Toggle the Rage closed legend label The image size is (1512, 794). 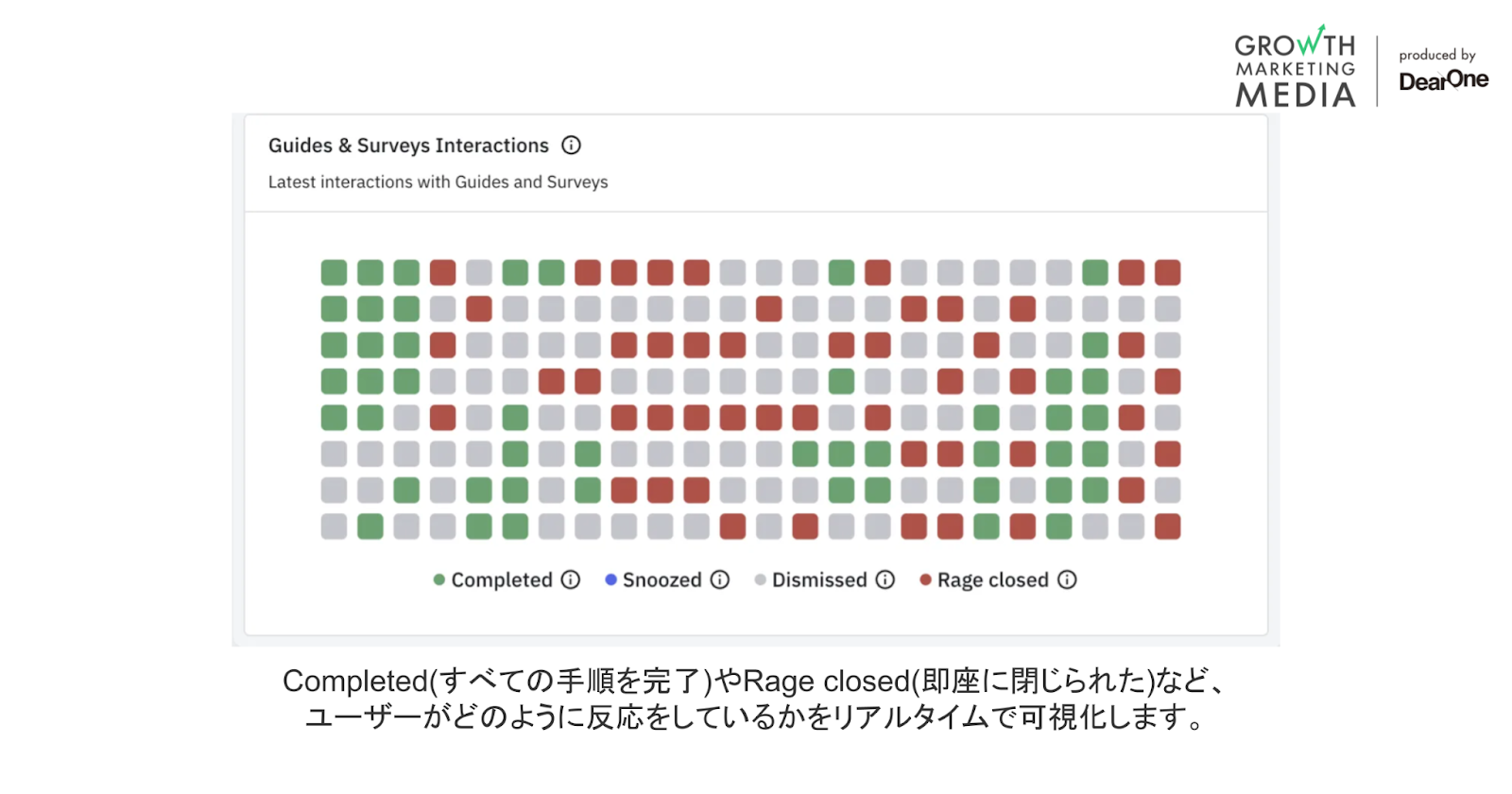[x=992, y=579]
